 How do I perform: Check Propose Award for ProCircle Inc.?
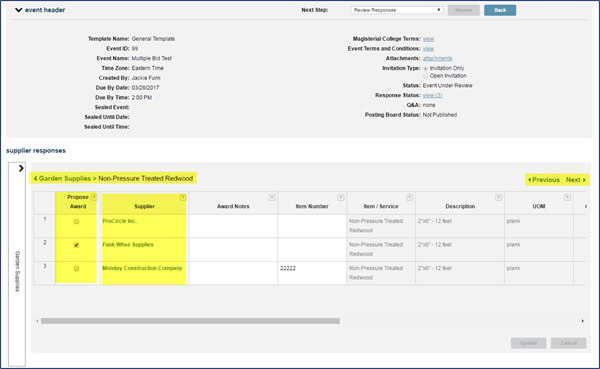[77, 222]
